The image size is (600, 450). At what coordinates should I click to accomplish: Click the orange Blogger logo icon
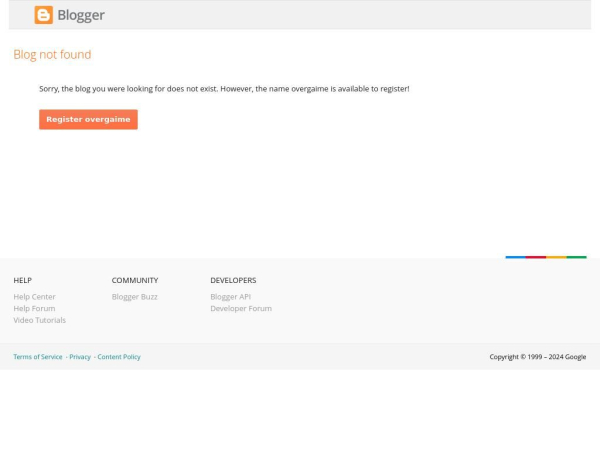click(43, 15)
